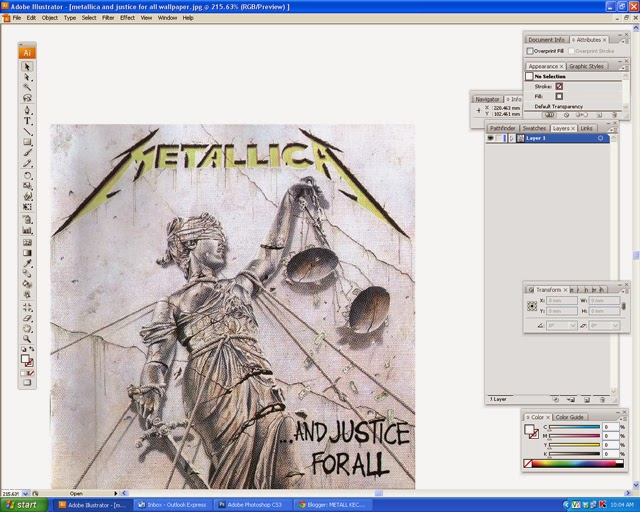
Task: Click the Delete Selection trash icon in Layers panel
Action: coord(602,400)
